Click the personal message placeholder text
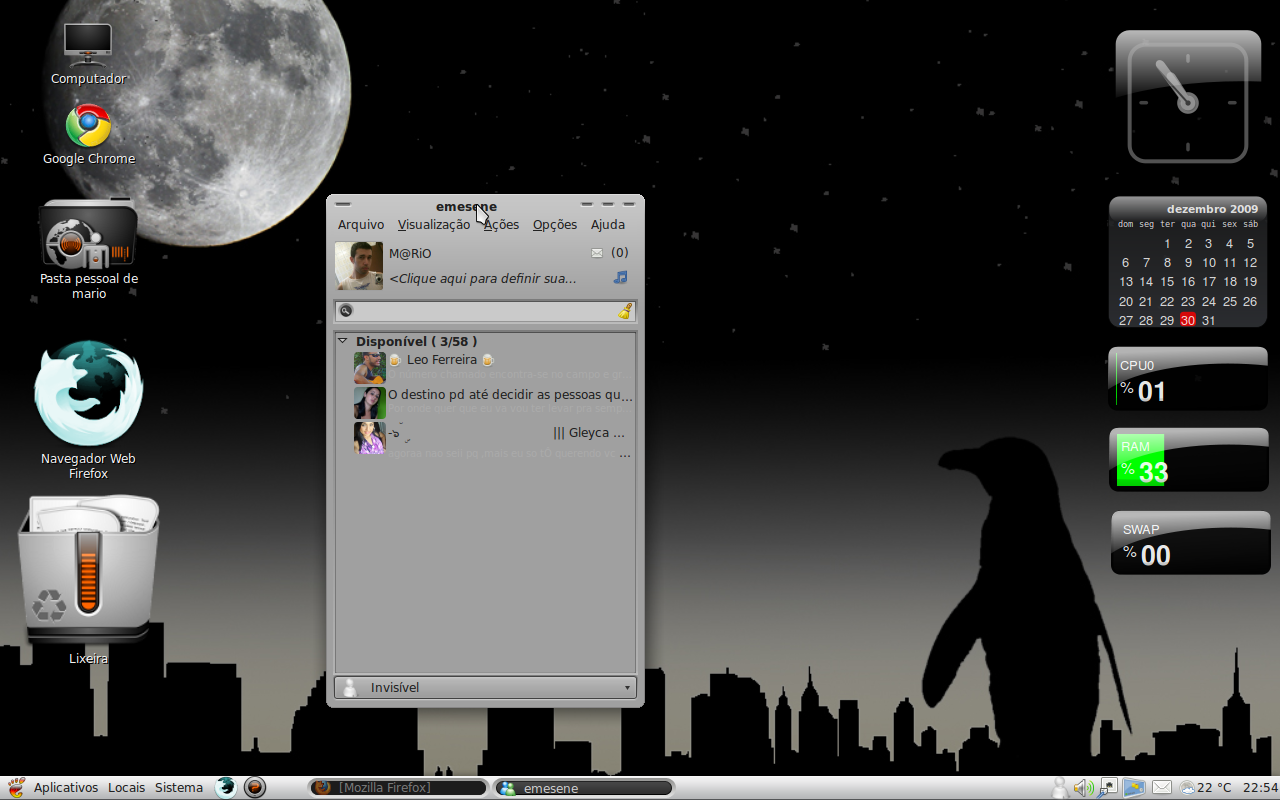The width and height of the screenshot is (1280, 800). coord(483,278)
